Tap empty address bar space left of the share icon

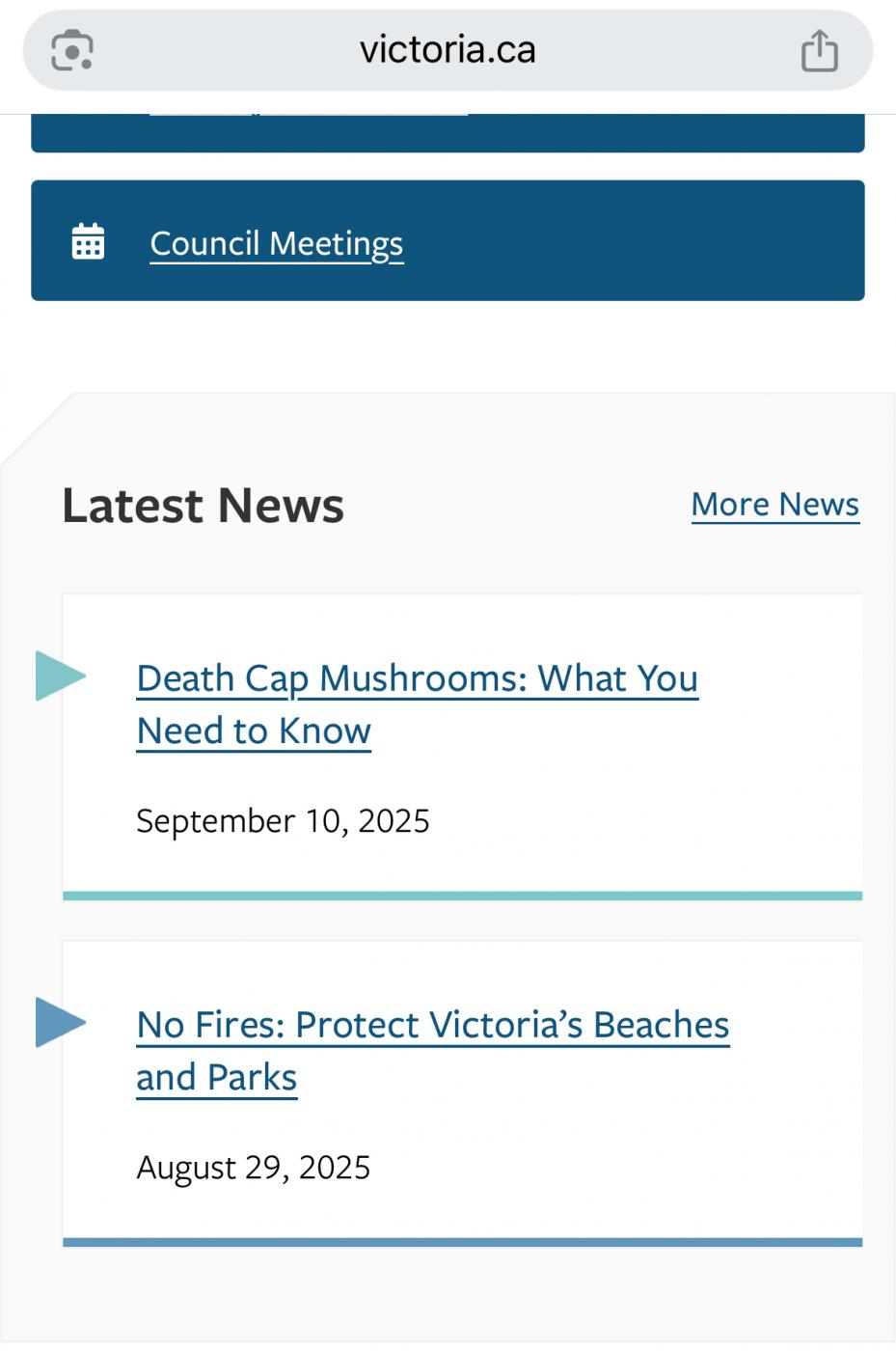[x=675, y=50]
